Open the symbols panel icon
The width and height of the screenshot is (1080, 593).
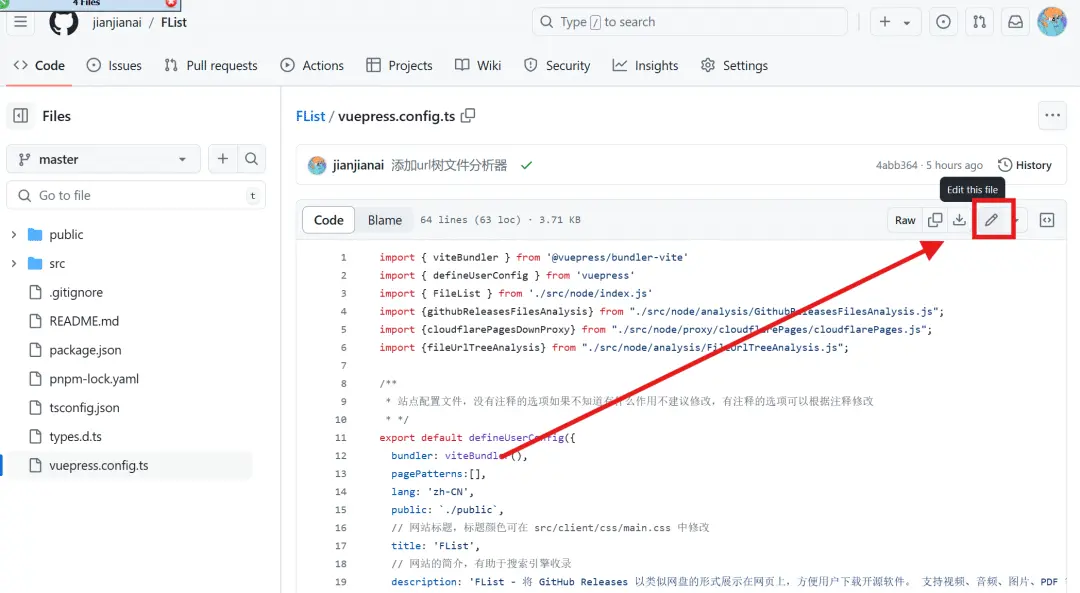coord(1046,220)
